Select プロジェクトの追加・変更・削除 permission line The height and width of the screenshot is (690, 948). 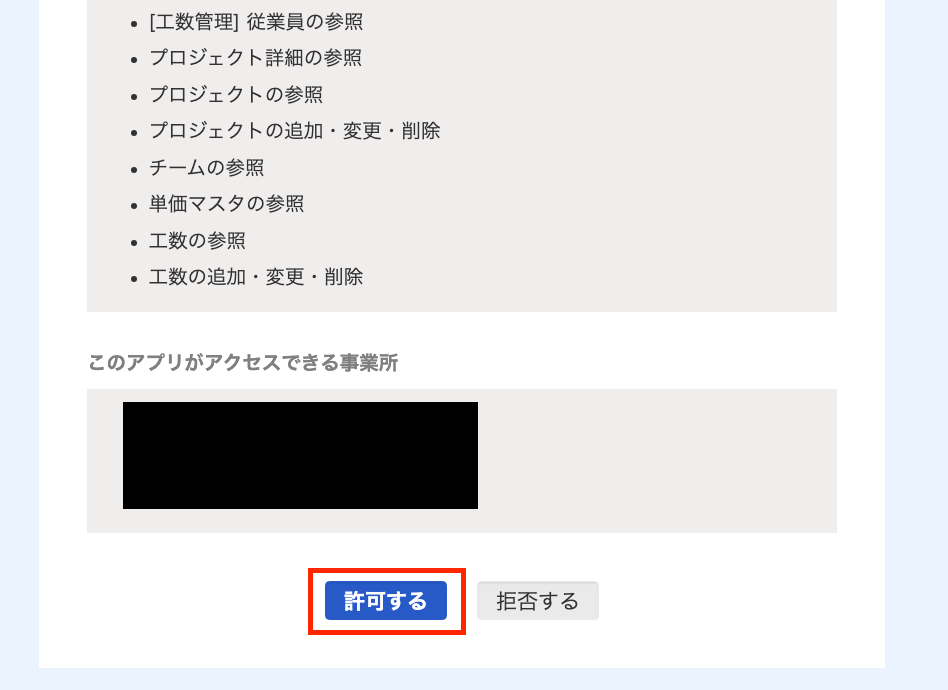tap(294, 131)
